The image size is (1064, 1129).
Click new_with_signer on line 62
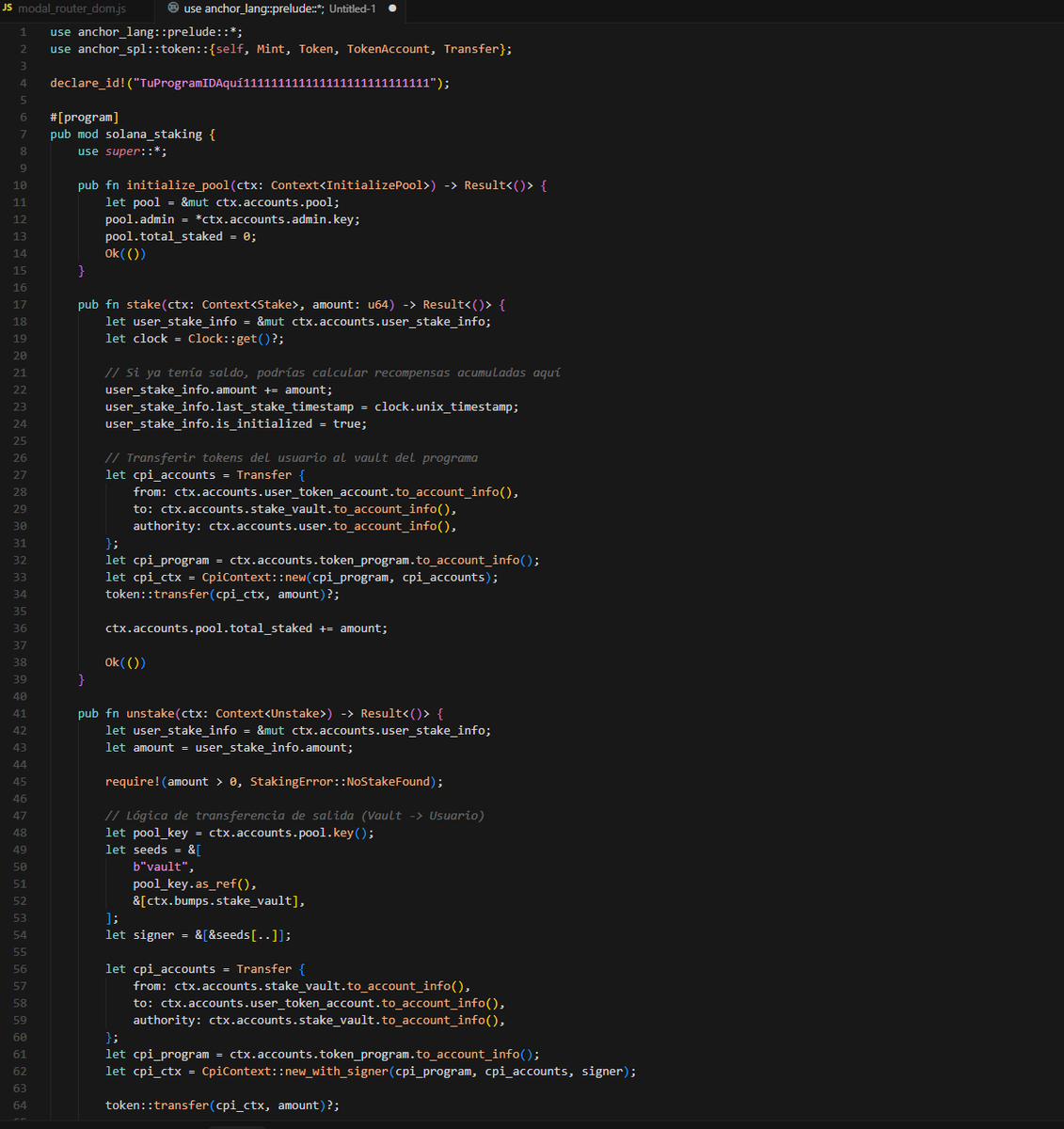(337, 1072)
